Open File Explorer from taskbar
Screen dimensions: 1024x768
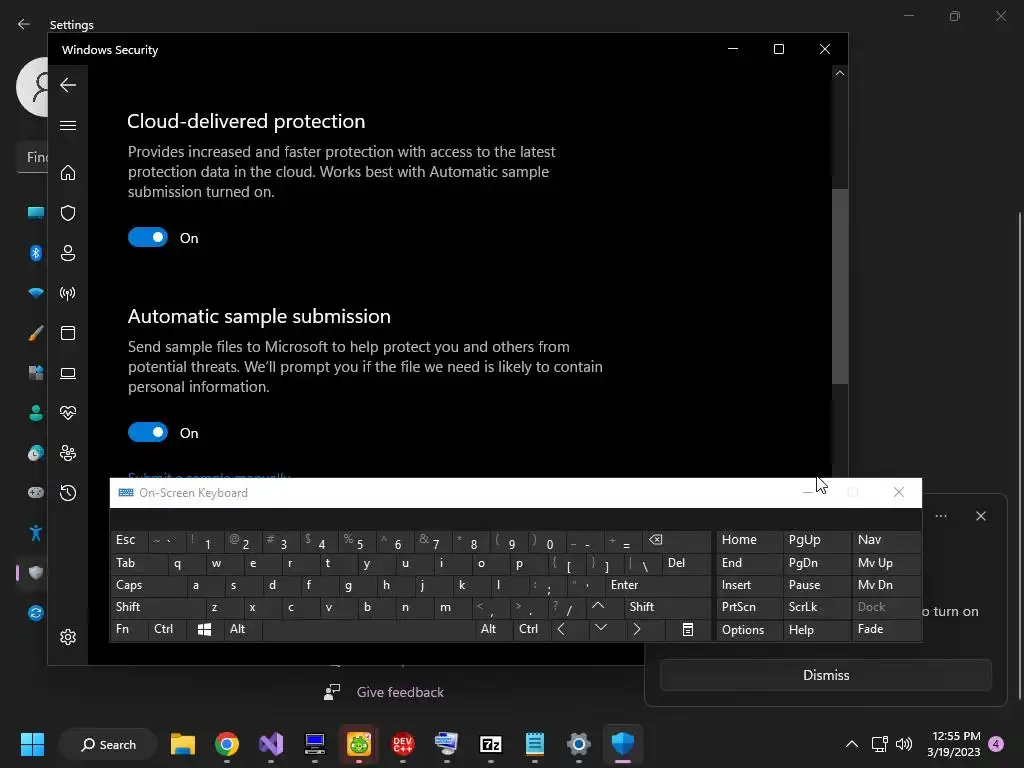(x=183, y=744)
